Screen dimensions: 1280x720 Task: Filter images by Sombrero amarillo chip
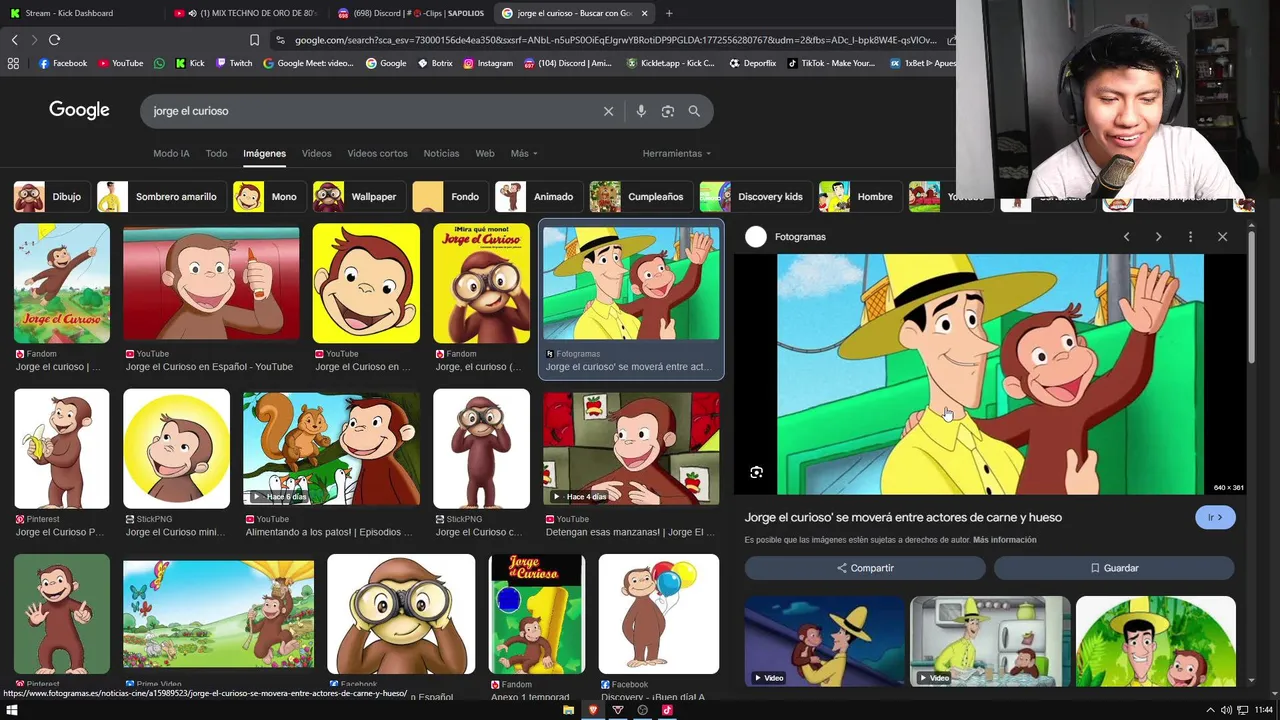(160, 197)
